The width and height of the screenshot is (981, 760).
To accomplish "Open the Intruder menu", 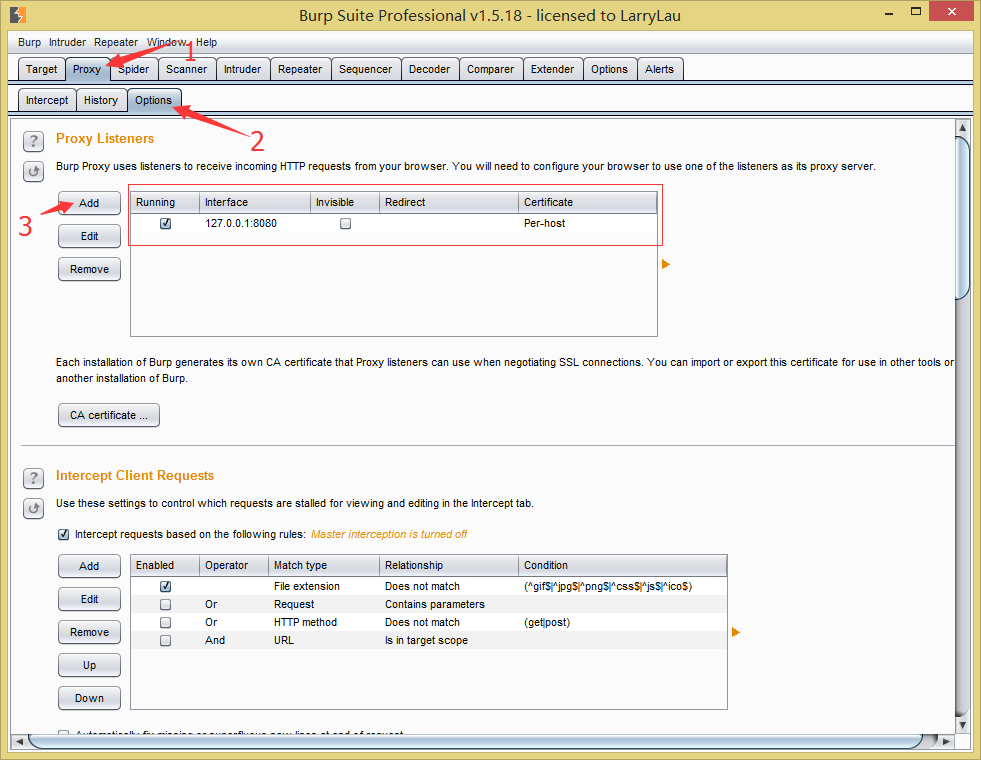I will 68,43.
